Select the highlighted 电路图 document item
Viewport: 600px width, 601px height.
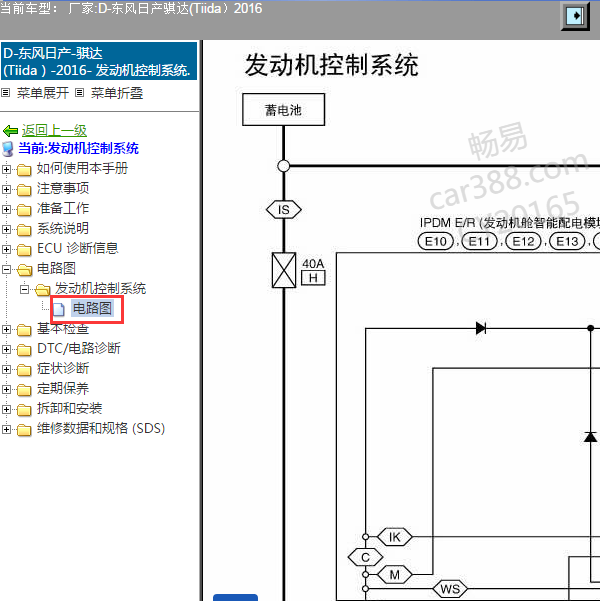(x=92, y=309)
